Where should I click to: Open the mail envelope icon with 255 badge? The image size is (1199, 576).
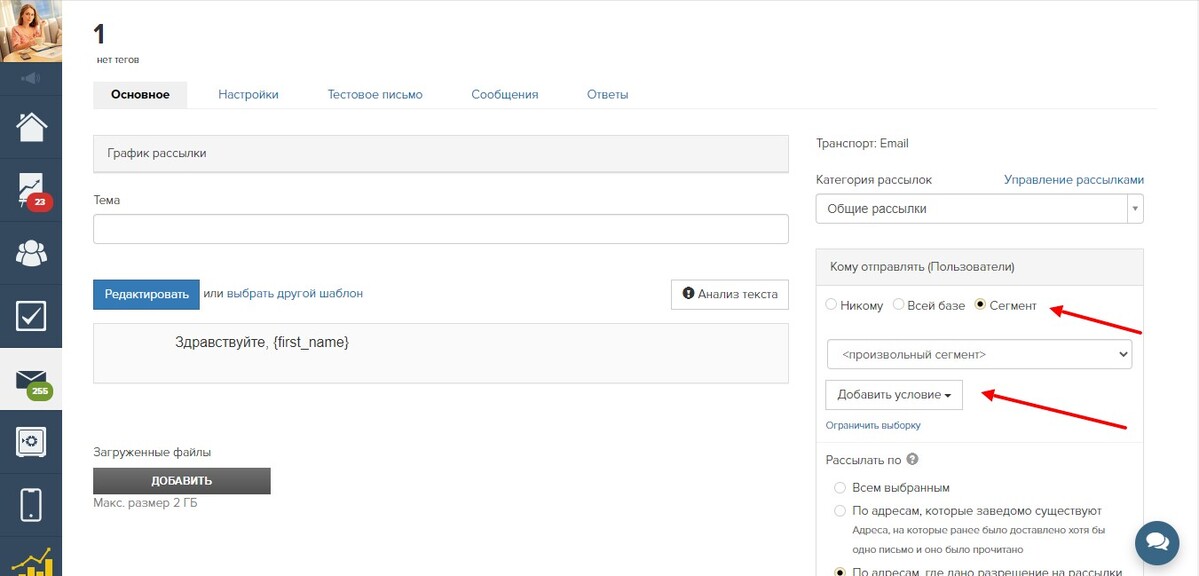pos(31,379)
